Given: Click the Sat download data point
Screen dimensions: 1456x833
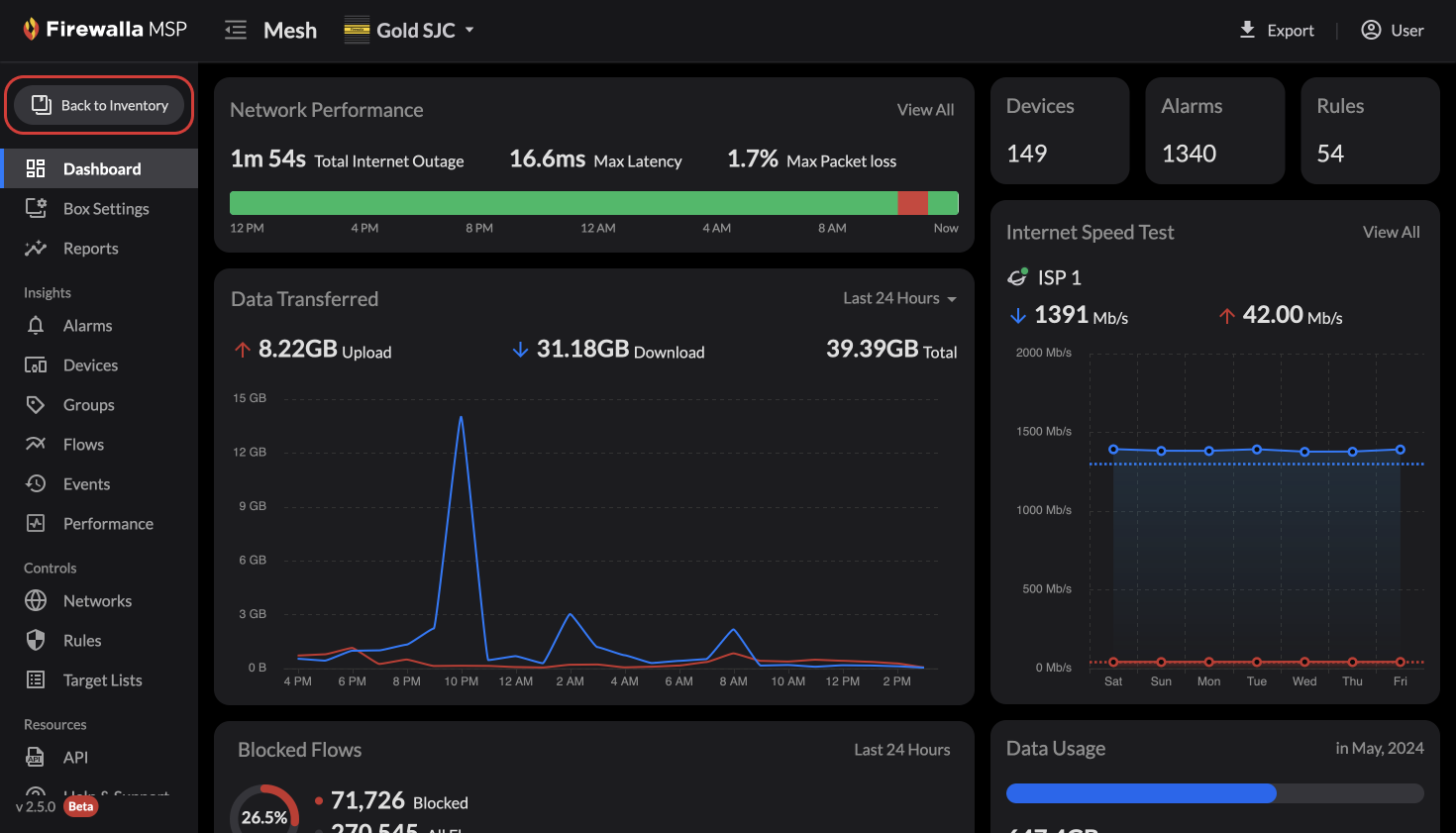Looking at the screenshot, I should click(x=1113, y=450).
